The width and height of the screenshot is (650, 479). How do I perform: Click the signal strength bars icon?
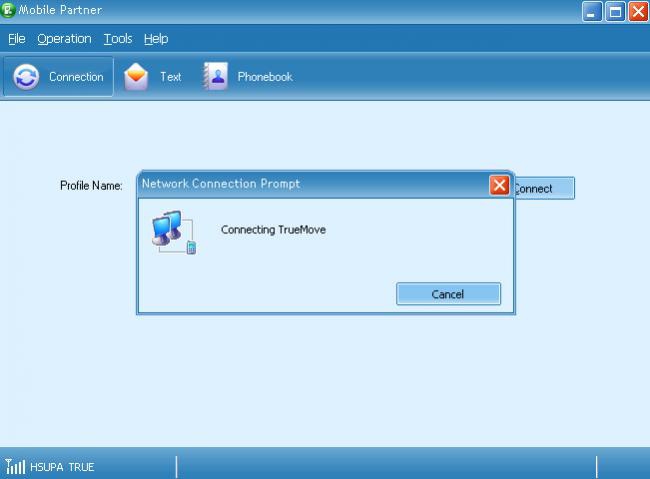pos(15,467)
